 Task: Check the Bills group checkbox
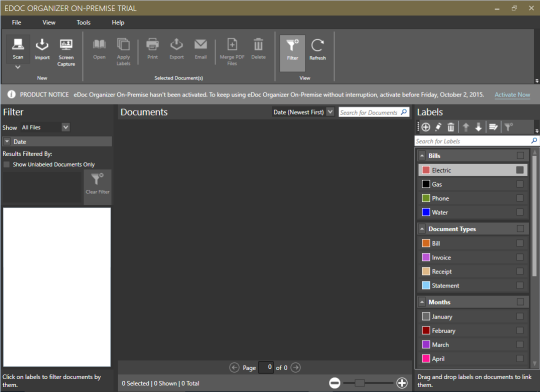[x=520, y=155]
